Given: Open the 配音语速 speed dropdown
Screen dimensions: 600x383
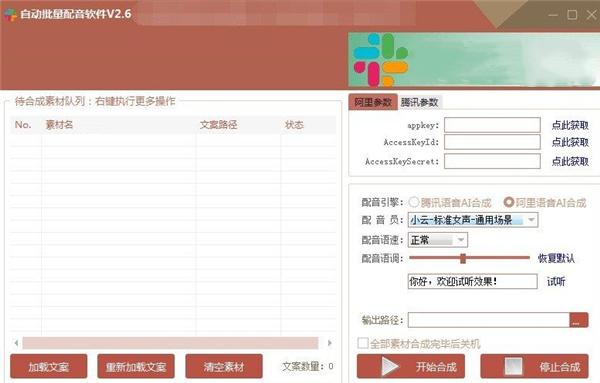Looking at the screenshot, I should point(437,240).
